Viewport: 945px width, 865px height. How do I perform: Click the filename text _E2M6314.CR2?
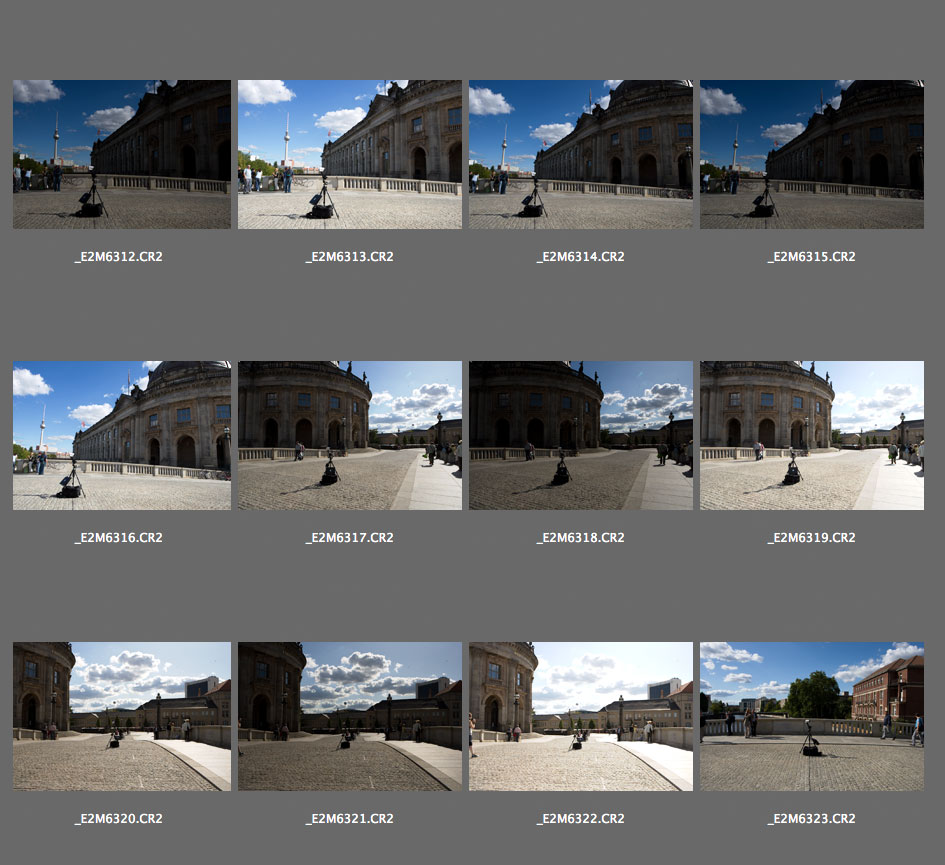coord(580,257)
